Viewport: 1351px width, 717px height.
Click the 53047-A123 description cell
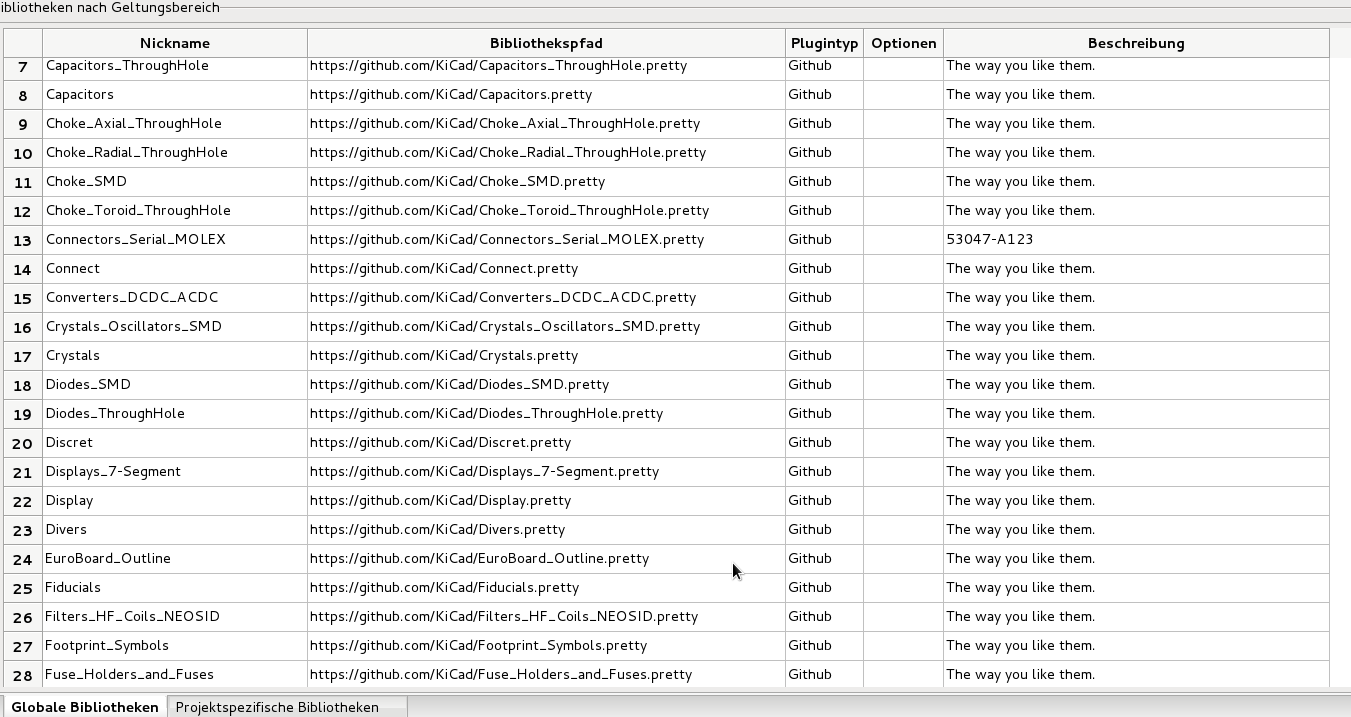(1136, 240)
